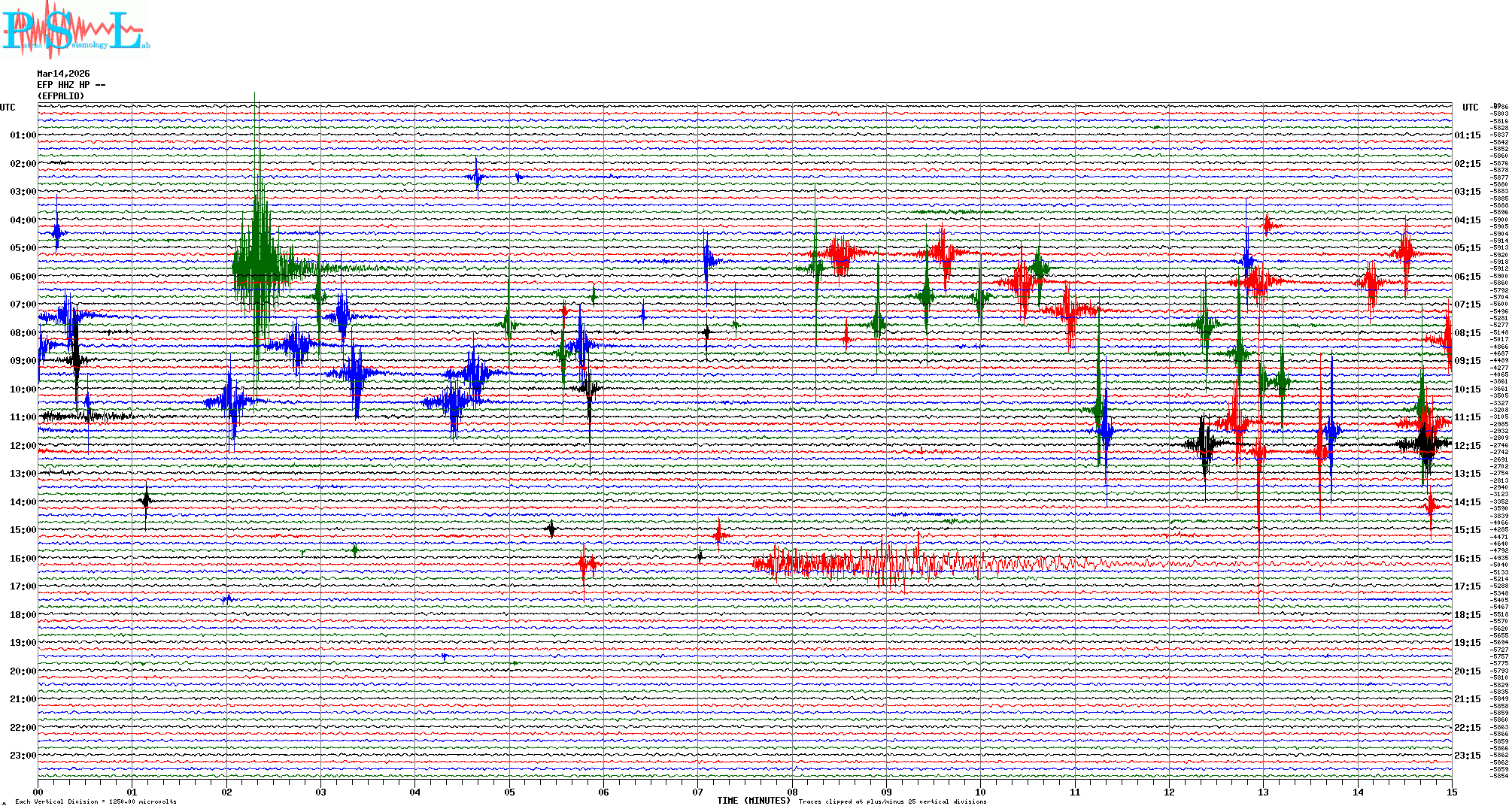This screenshot has width=1512, height=812.
Task: Click the TIME (MINUTES) axis title
Action: 754,801
